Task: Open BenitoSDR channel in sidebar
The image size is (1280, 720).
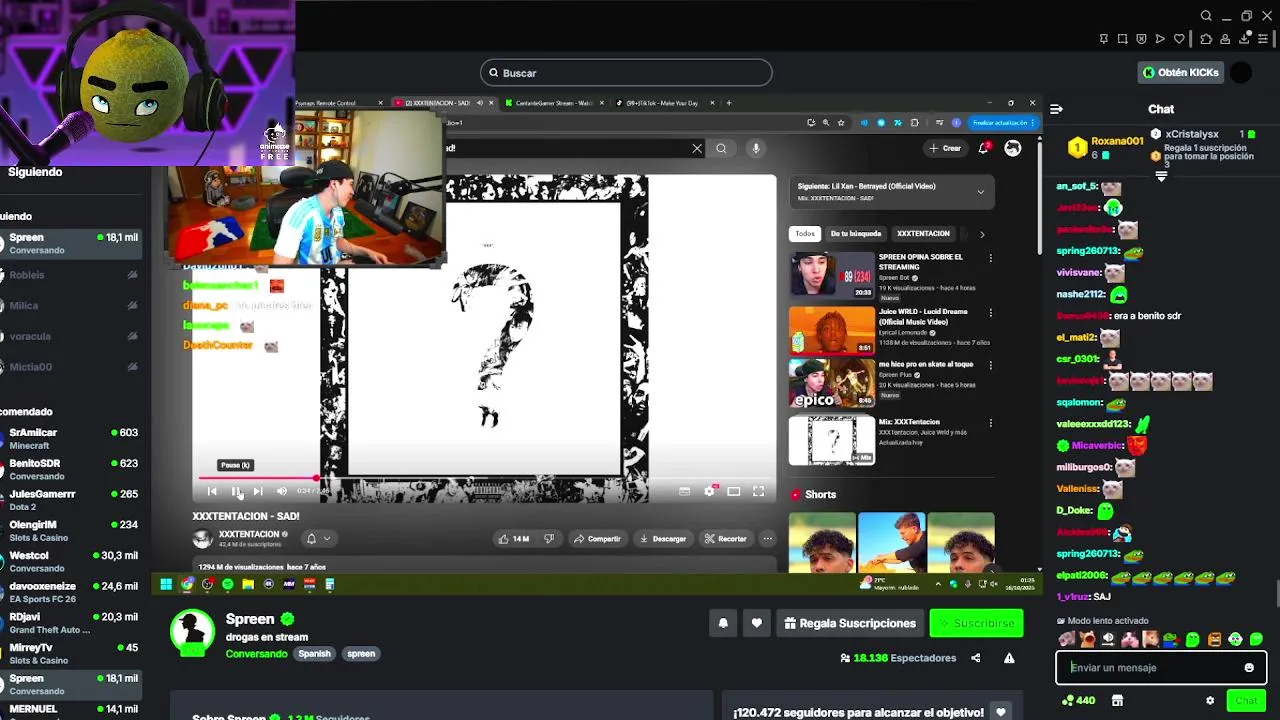Action: click(x=70, y=469)
